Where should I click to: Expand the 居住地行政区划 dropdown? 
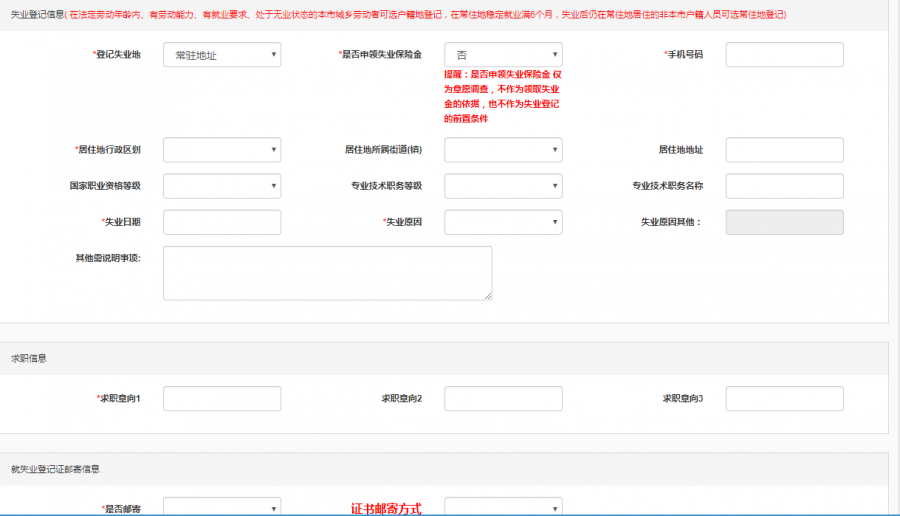click(x=222, y=150)
